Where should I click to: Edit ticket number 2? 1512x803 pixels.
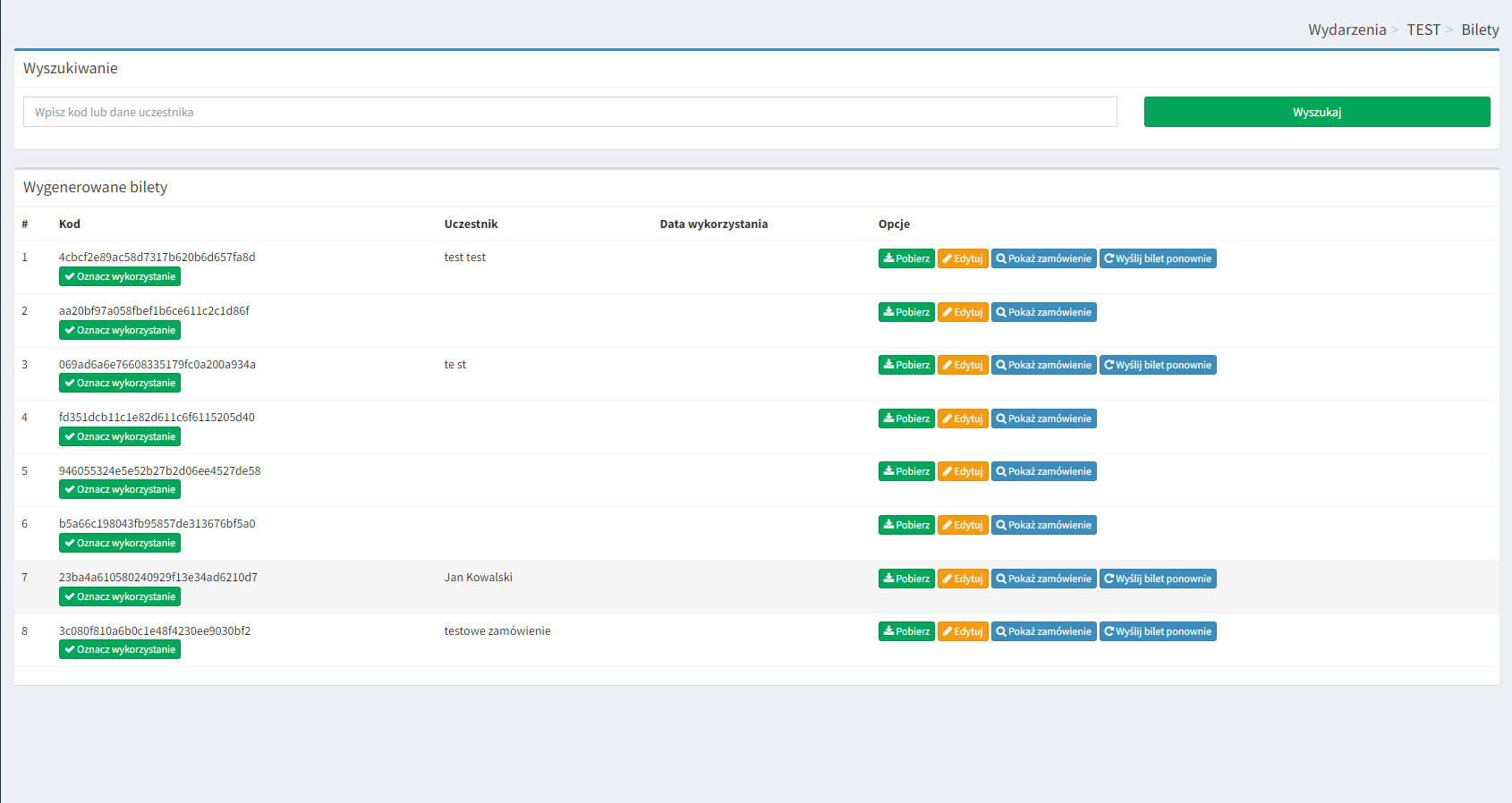coord(963,312)
